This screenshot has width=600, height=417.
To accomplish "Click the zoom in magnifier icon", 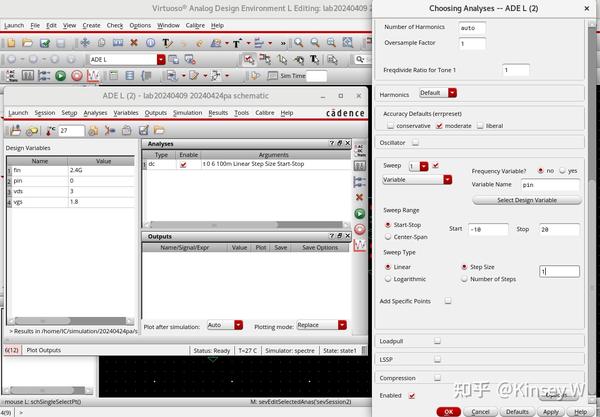I will 298,42.
